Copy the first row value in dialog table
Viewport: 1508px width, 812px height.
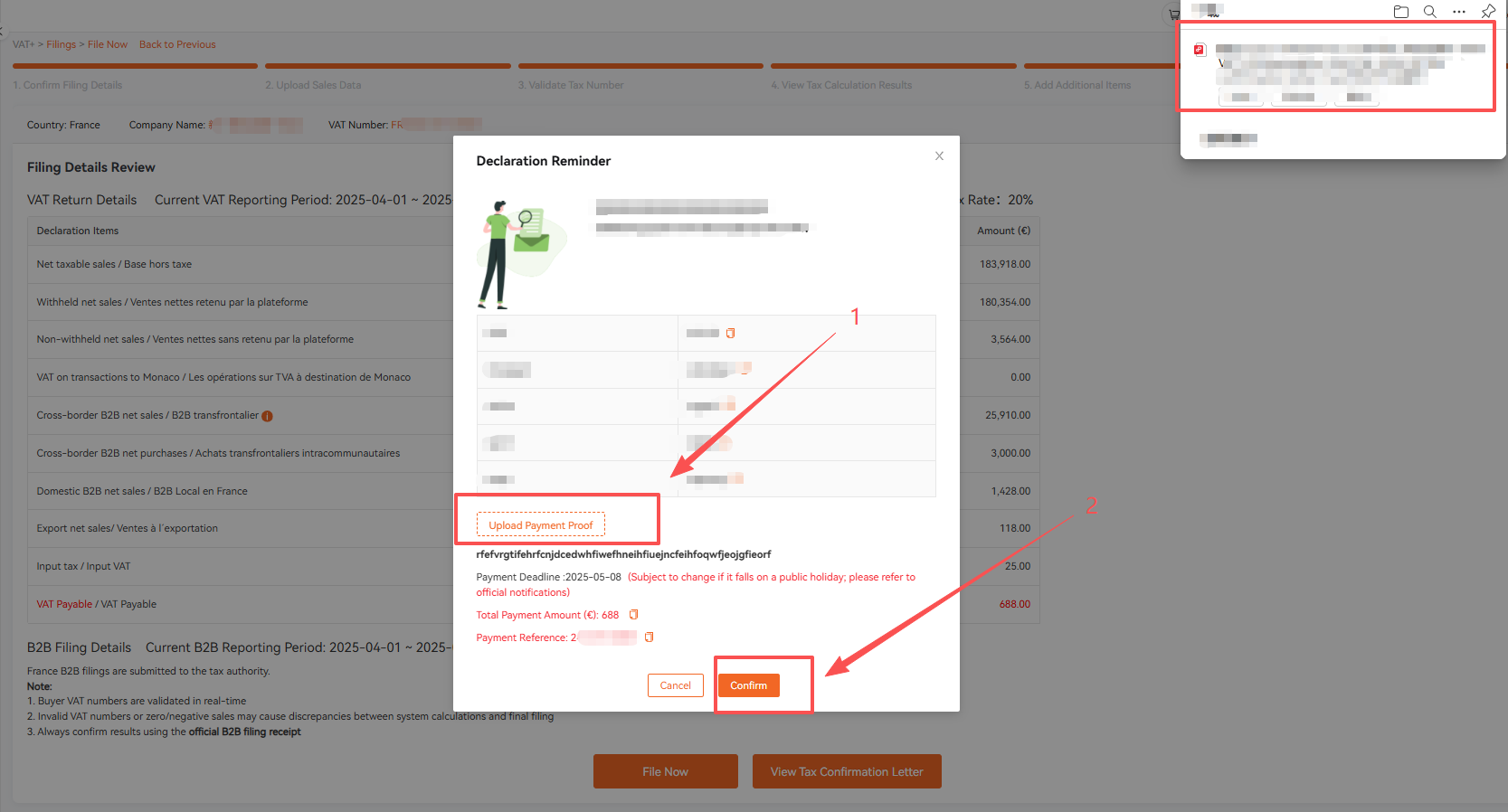coord(730,333)
